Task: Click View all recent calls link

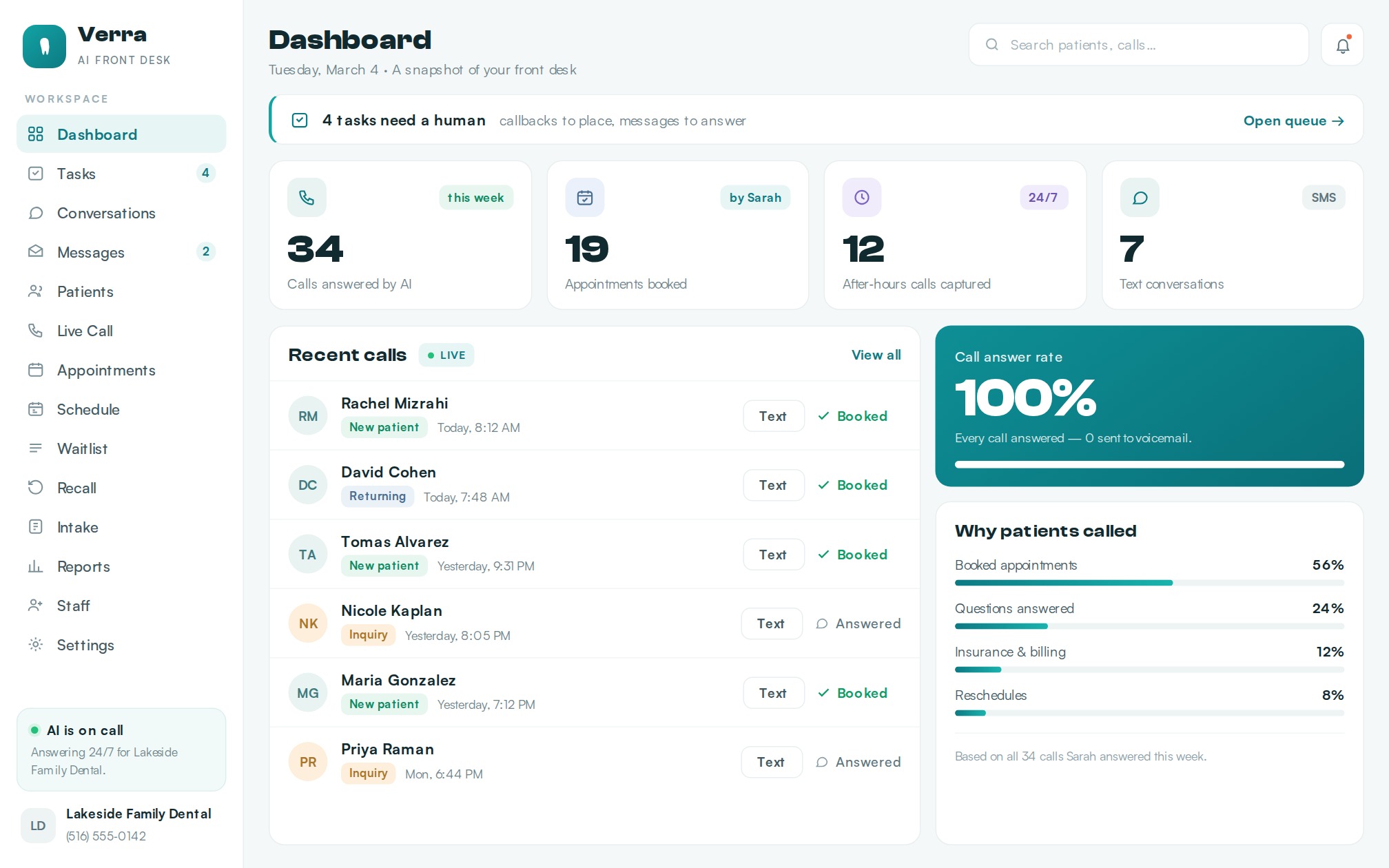Action: (876, 355)
